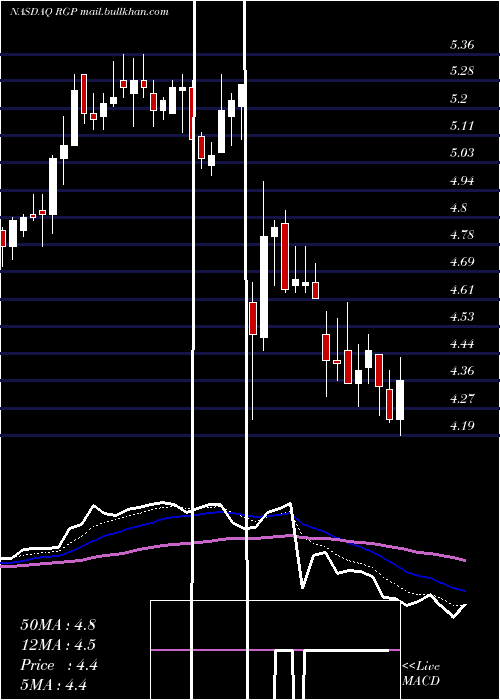Click the NASDAQ RGP mail.bullkhan.com title text
Viewport: 500px width, 700px height.
(89, 12)
